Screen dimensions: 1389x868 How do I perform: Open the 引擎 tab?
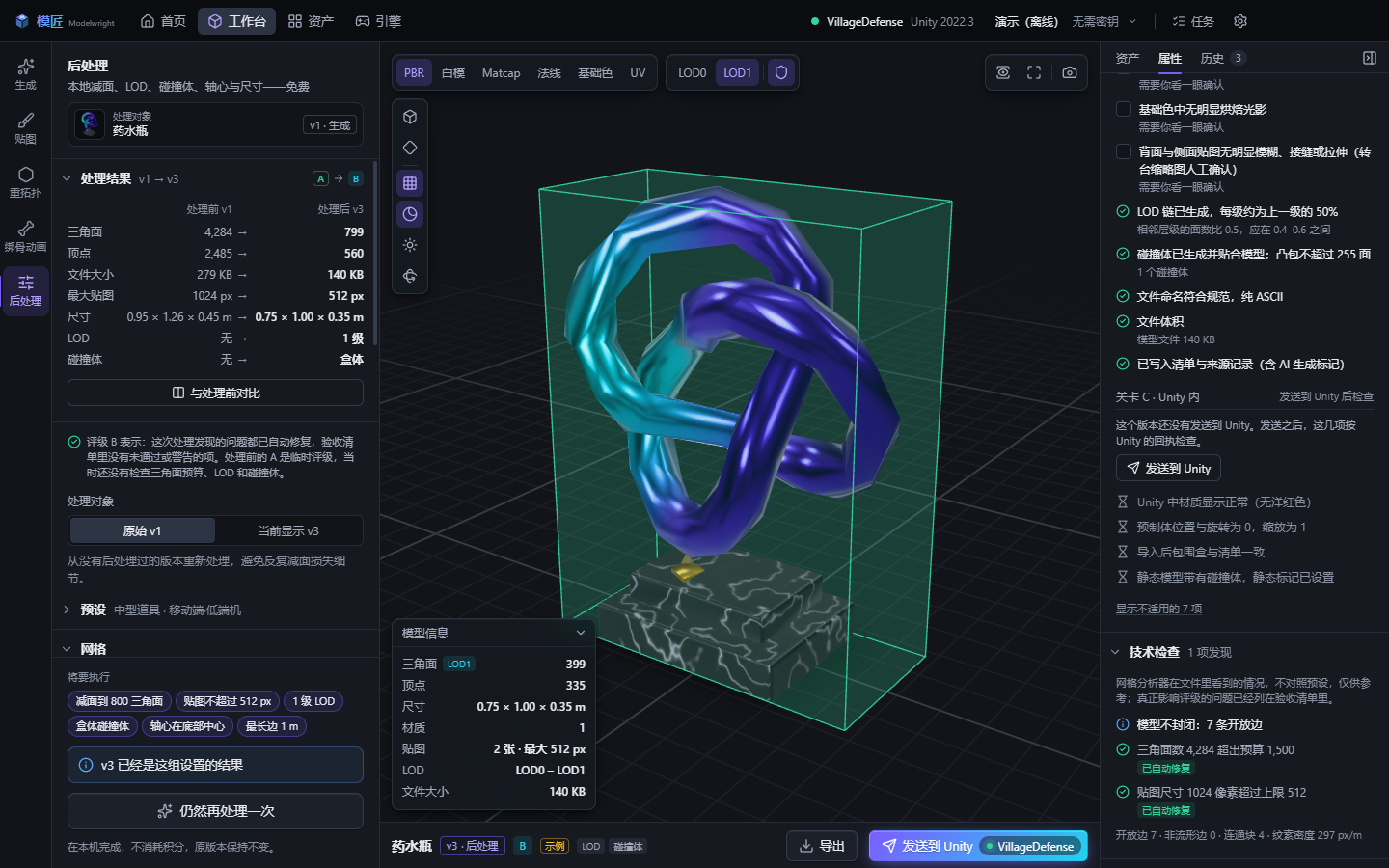[378, 21]
